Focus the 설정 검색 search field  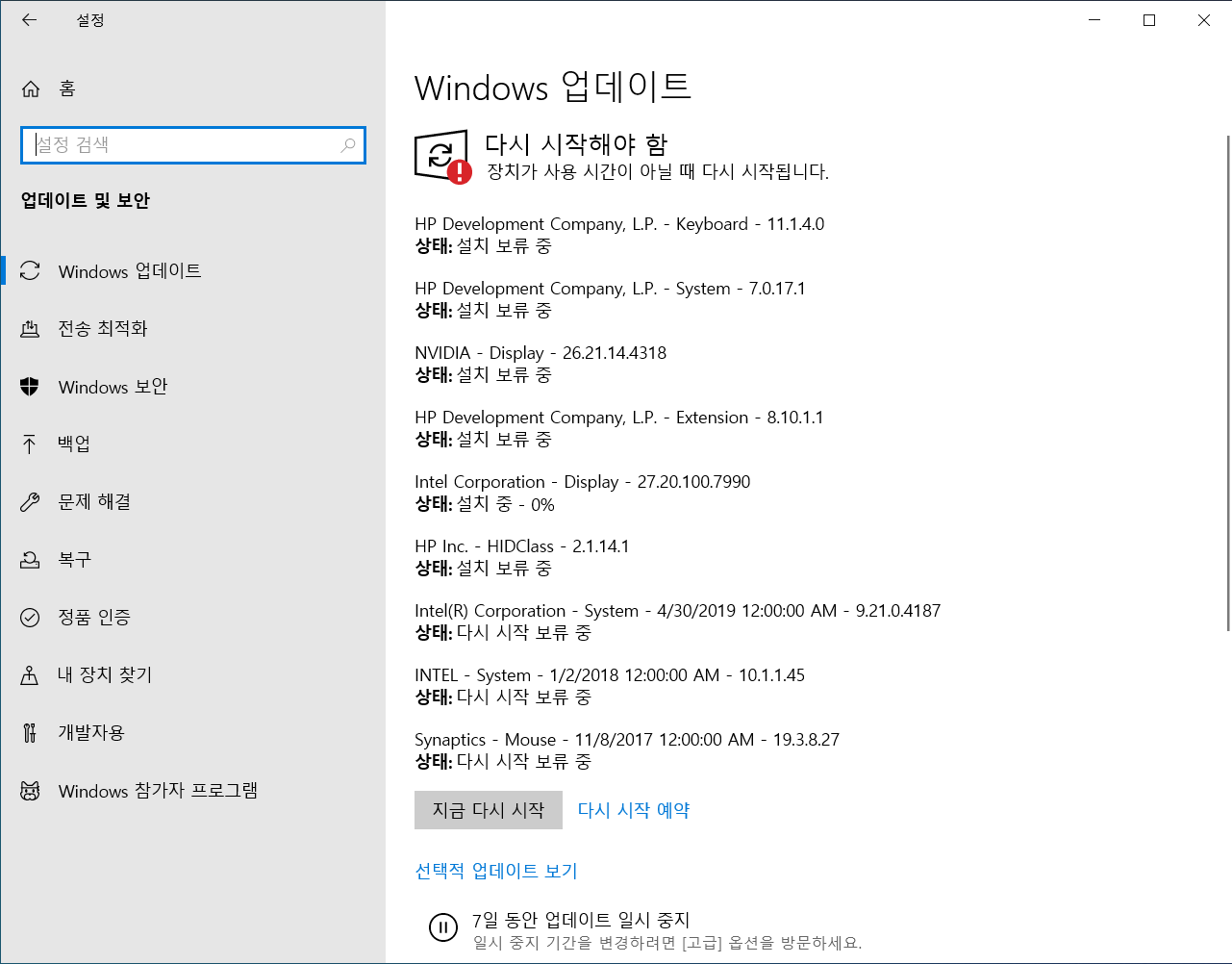point(193,145)
